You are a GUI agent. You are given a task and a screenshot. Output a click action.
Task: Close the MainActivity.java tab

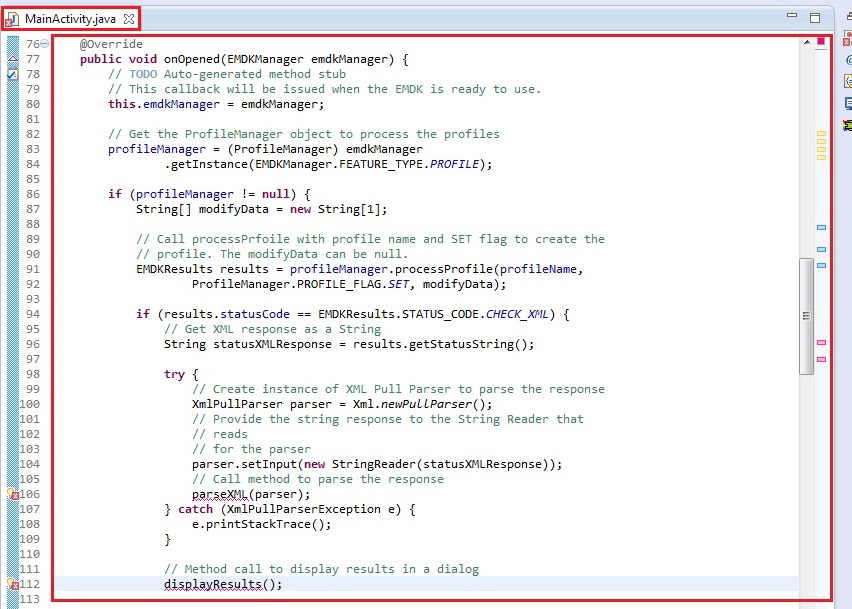coord(129,18)
